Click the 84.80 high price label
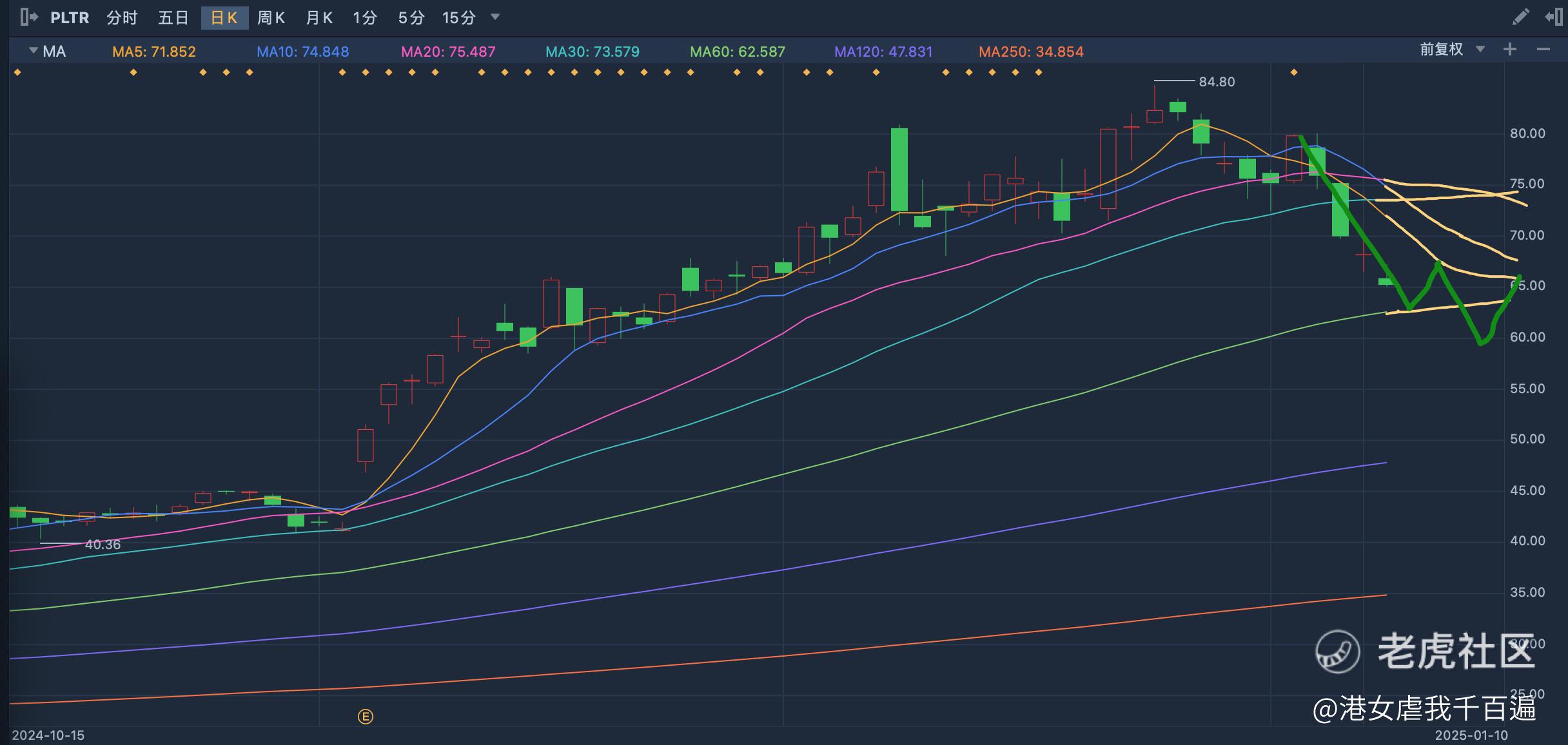This screenshot has height=745, width=1568. click(1217, 82)
